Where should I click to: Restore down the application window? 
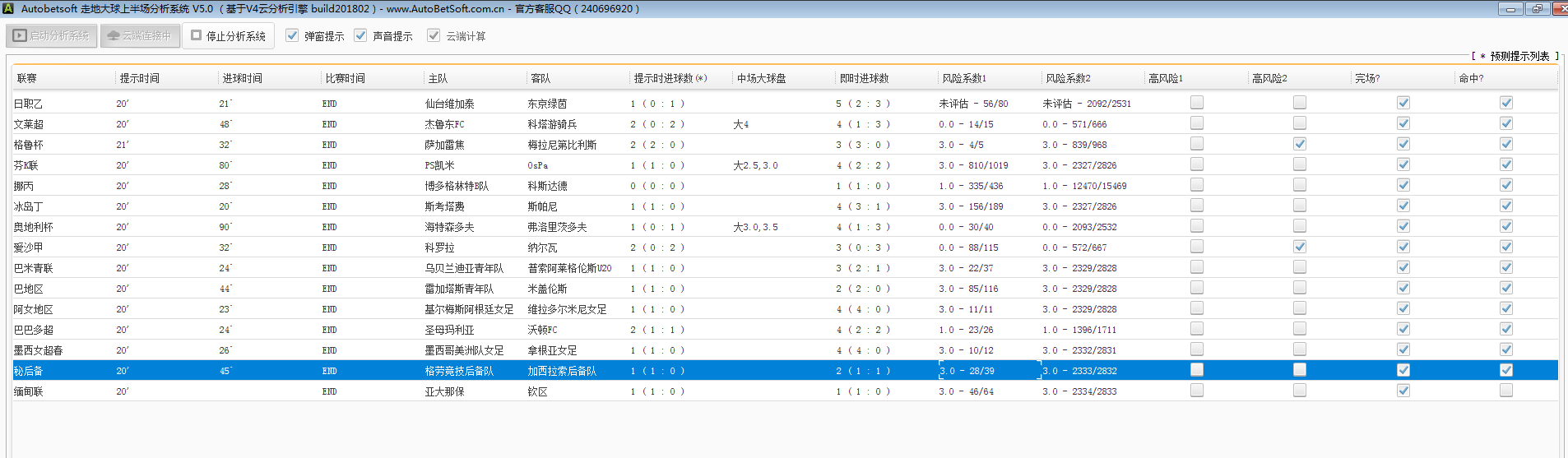(1537, 9)
